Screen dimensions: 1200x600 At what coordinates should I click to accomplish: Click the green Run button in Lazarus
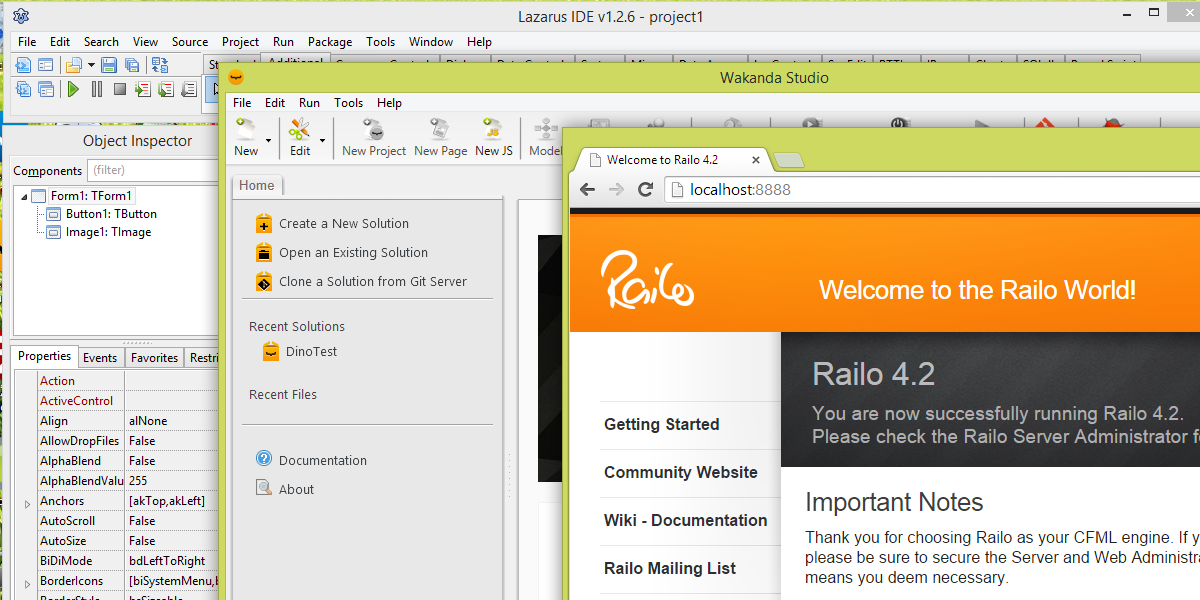tap(73, 89)
